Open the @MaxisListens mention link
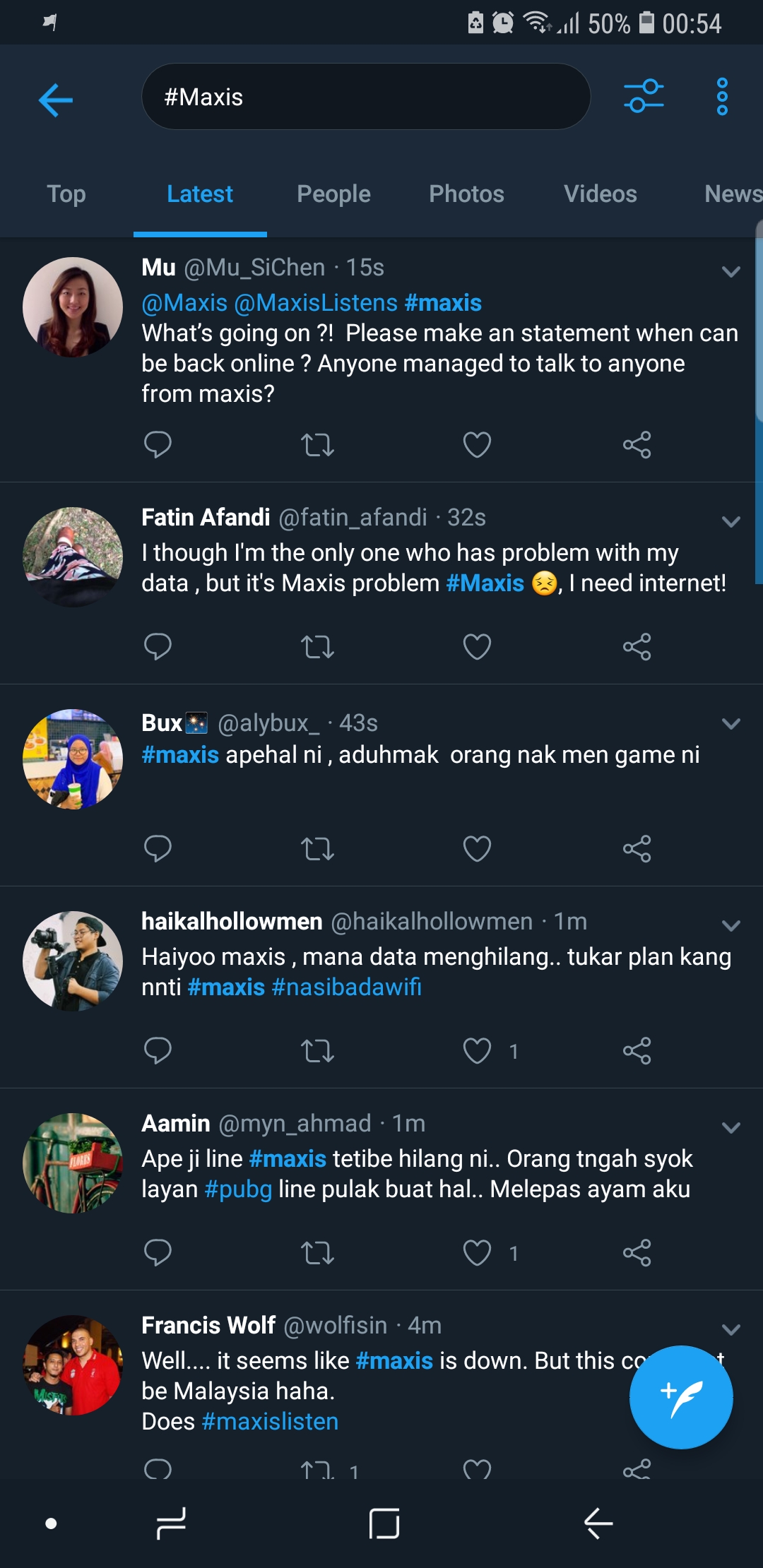The image size is (763, 1568). (316, 303)
